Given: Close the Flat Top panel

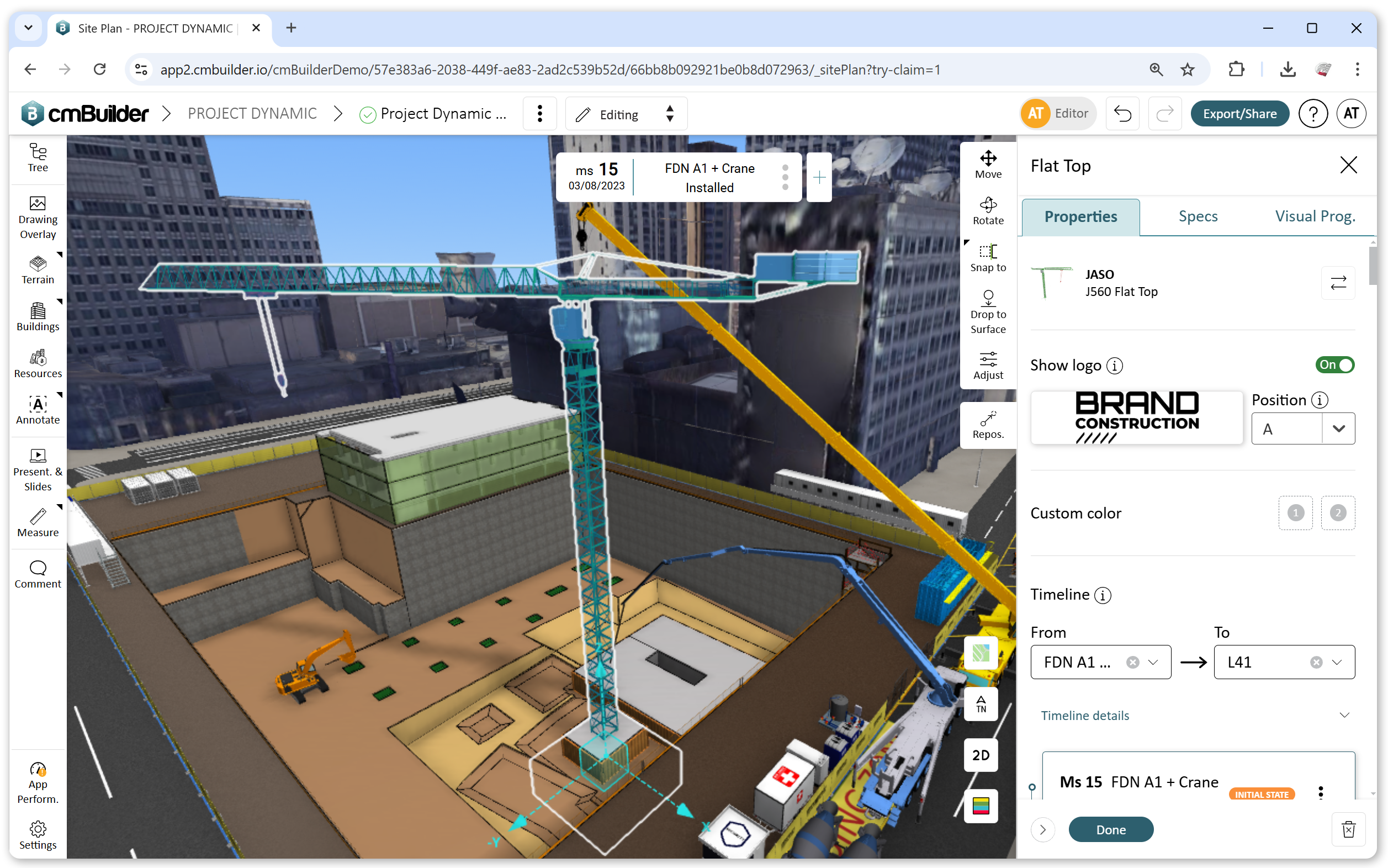Looking at the screenshot, I should (x=1348, y=165).
